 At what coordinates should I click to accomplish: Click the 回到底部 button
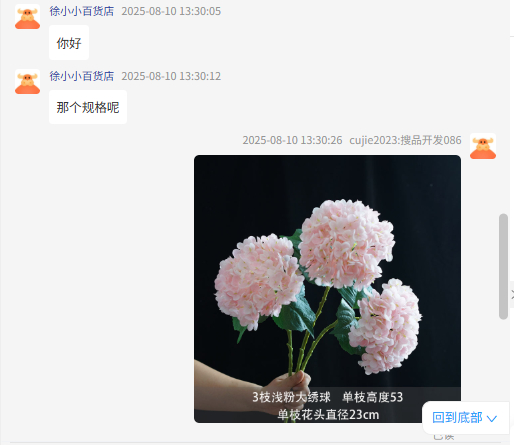point(466,418)
